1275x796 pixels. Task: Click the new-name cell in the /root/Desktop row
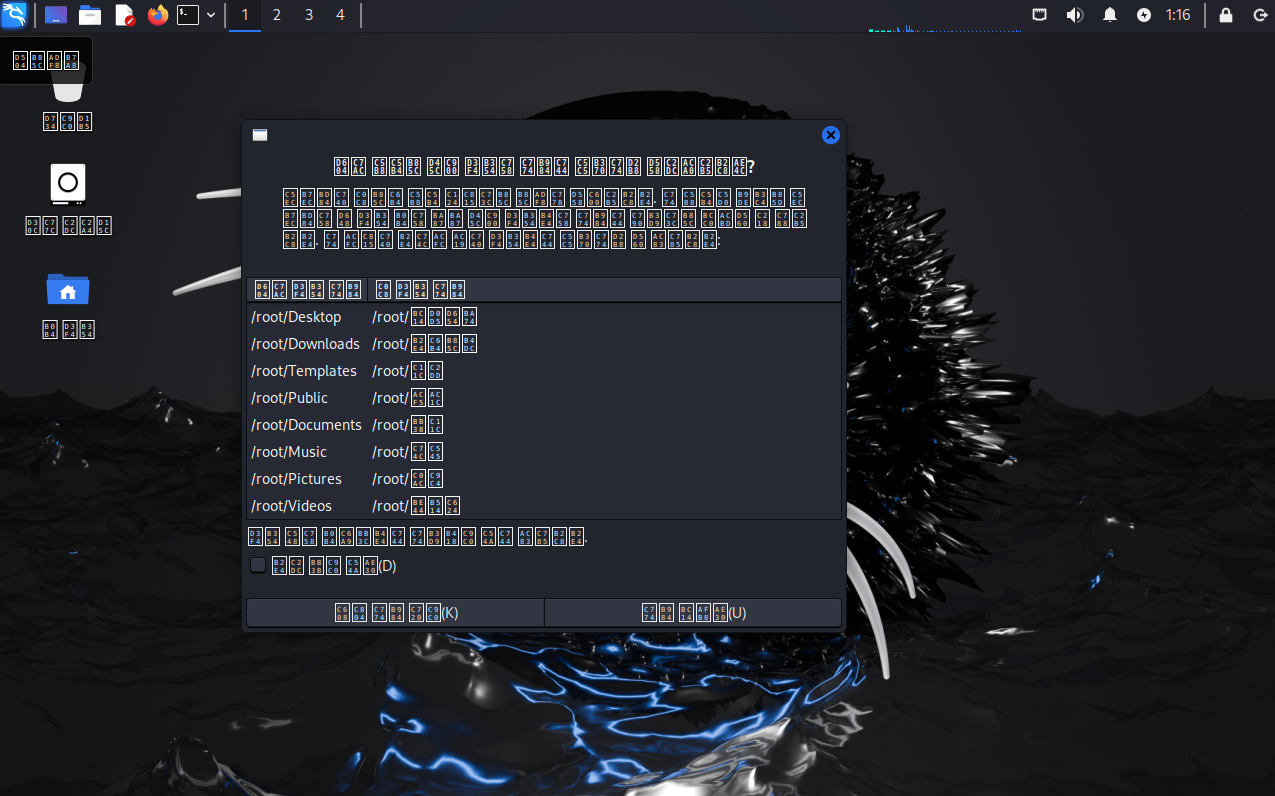point(425,317)
